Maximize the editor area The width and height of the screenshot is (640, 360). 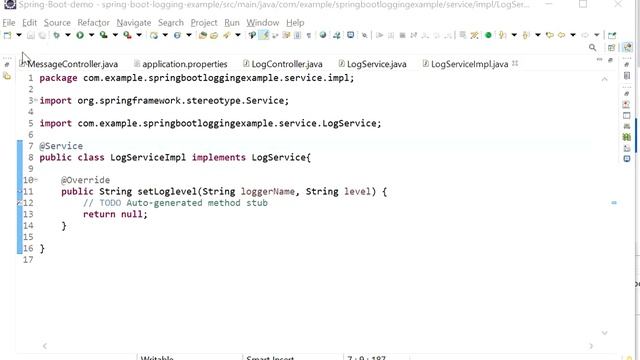610,60
